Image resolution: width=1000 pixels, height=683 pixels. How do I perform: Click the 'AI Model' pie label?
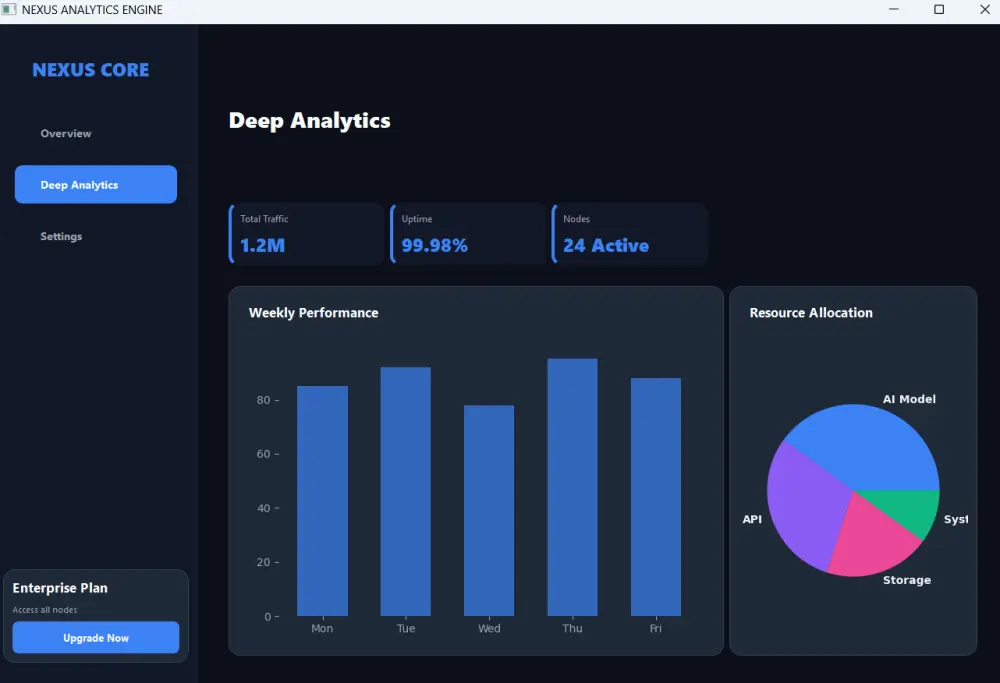[x=909, y=399]
